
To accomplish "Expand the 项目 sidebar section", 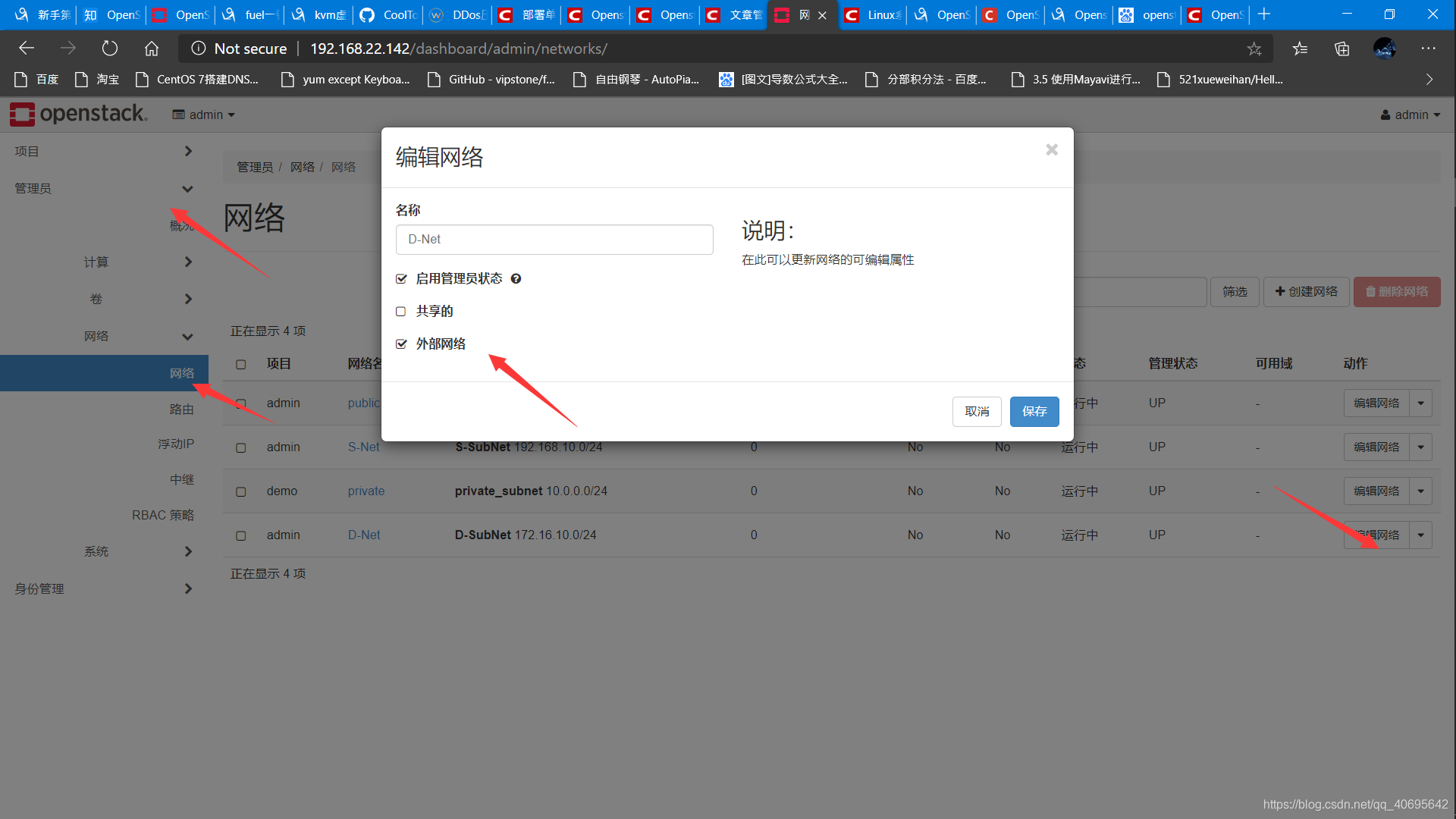I will pos(104,152).
